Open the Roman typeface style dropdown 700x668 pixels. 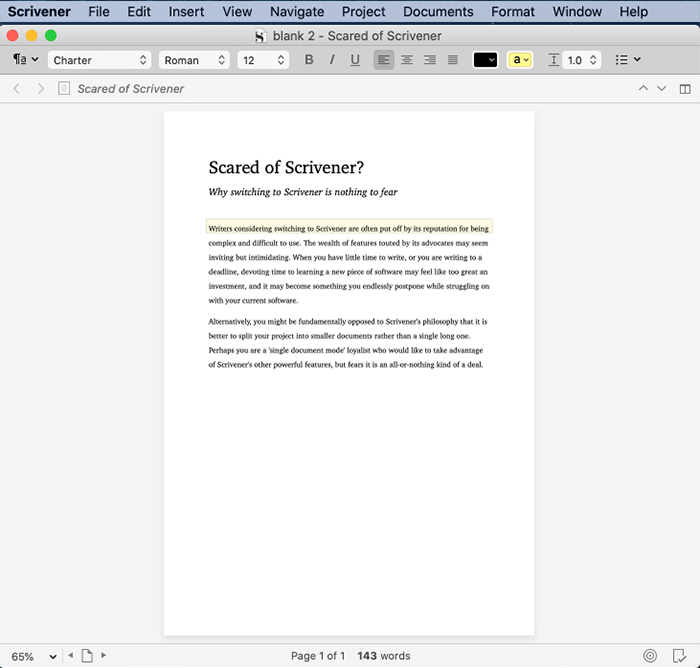[194, 60]
